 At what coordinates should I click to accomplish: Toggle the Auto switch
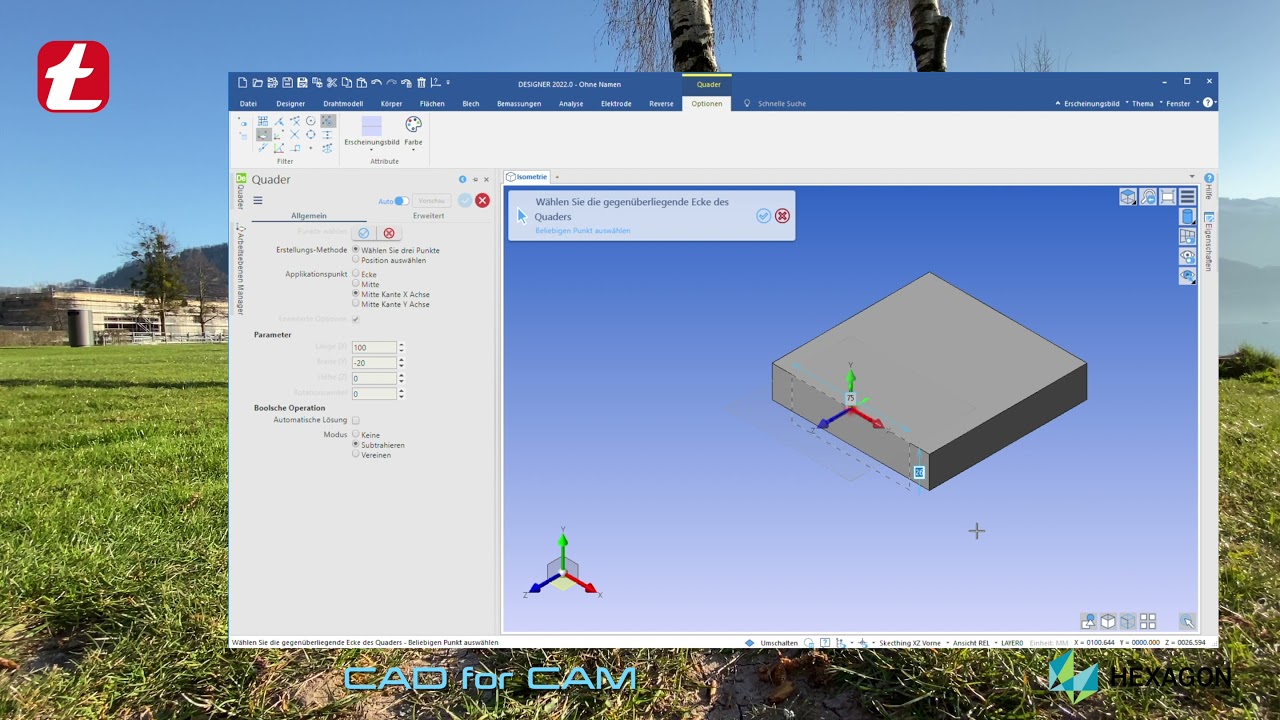[x=401, y=201]
